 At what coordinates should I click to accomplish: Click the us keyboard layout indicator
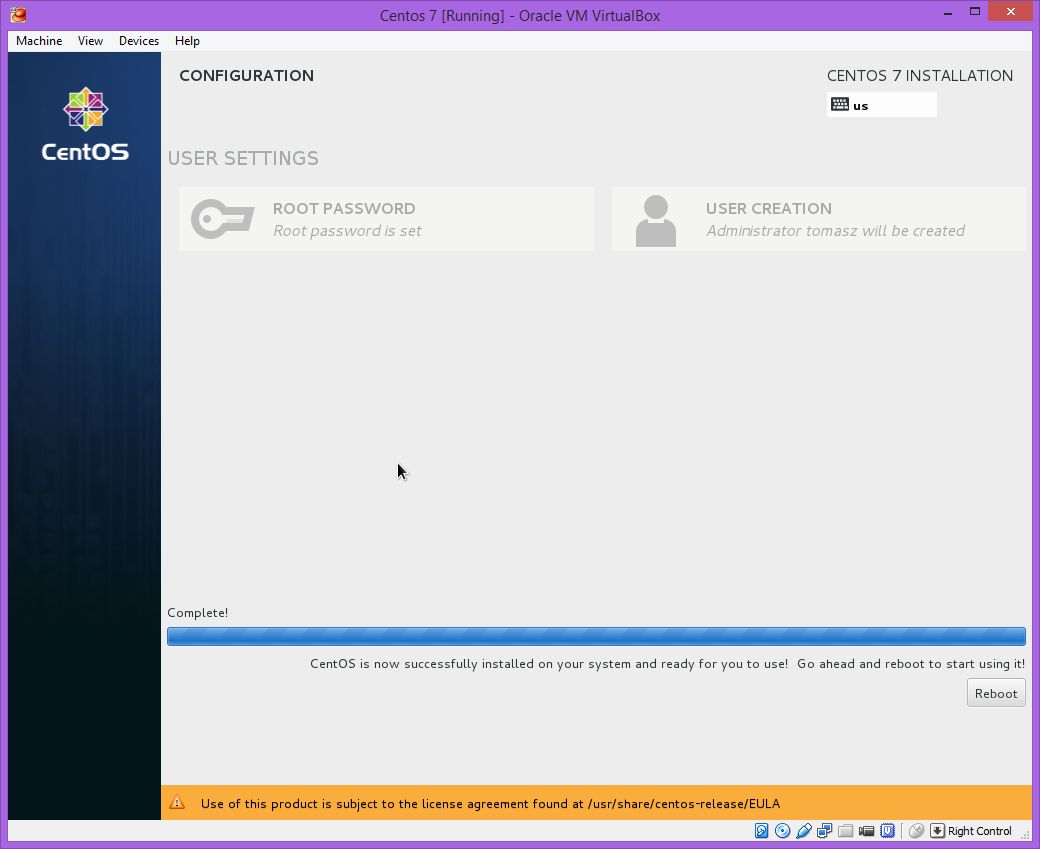click(x=881, y=105)
